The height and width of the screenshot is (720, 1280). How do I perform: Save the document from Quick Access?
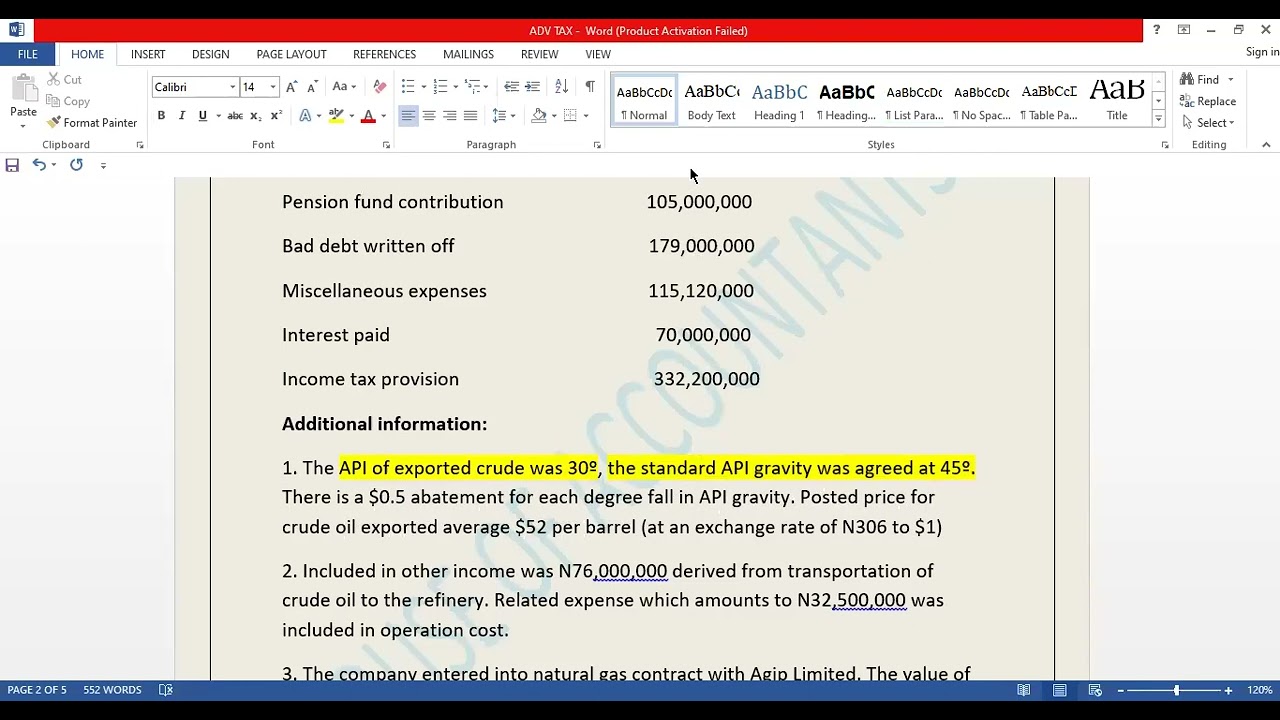12,165
